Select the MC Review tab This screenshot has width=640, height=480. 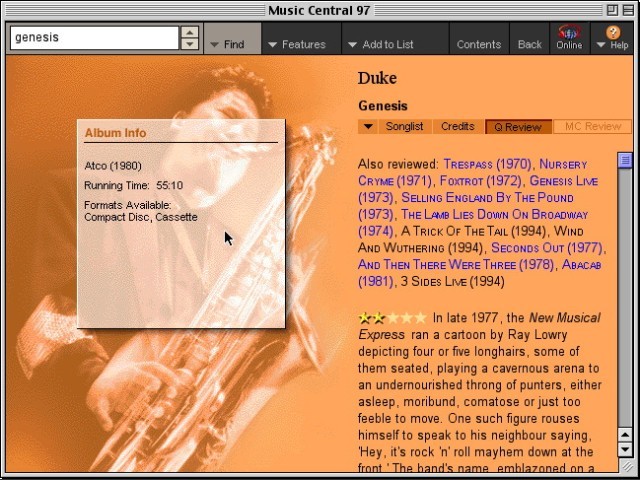[592, 127]
